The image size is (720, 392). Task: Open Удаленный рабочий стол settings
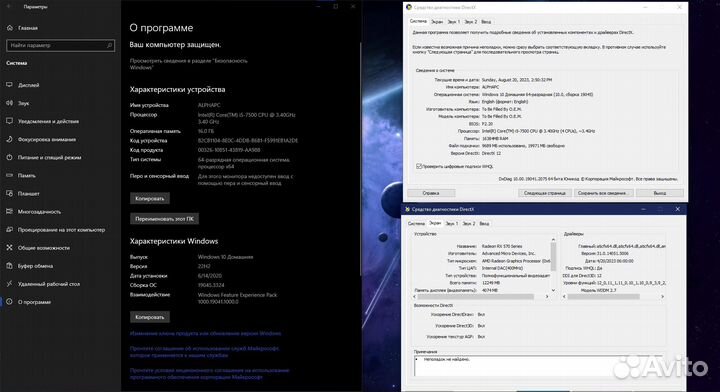click(43, 284)
